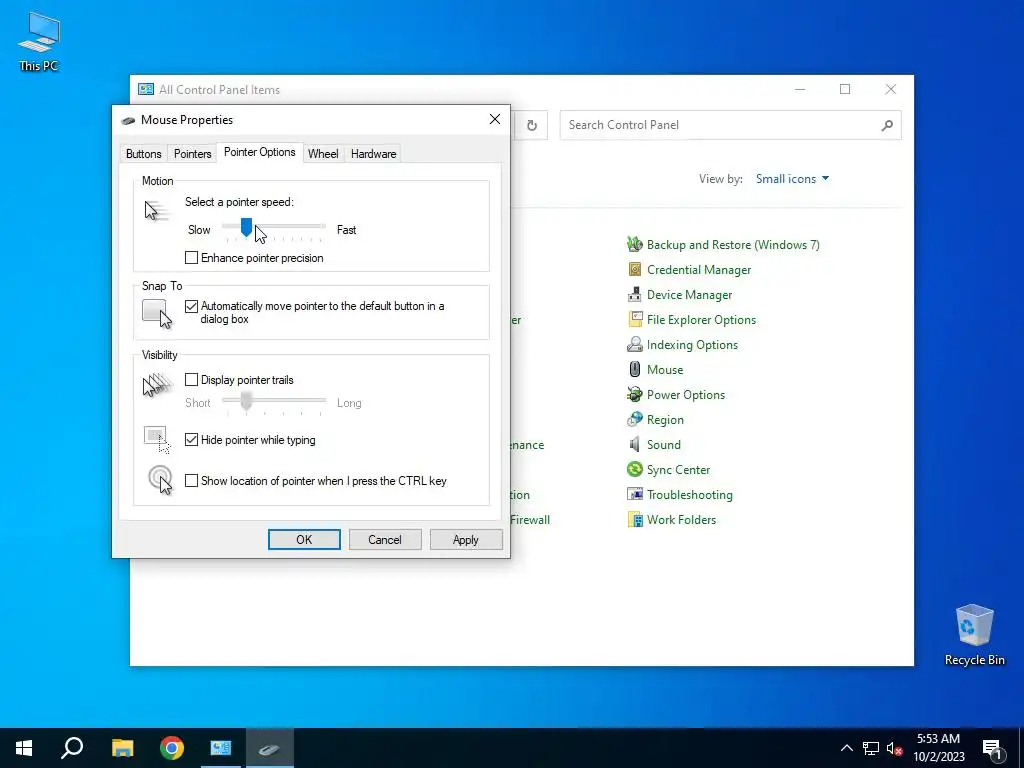The height and width of the screenshot is (768, 1024).
Task: Click the Sound speaker icon in Control Panel
Action: pos(634,445)
